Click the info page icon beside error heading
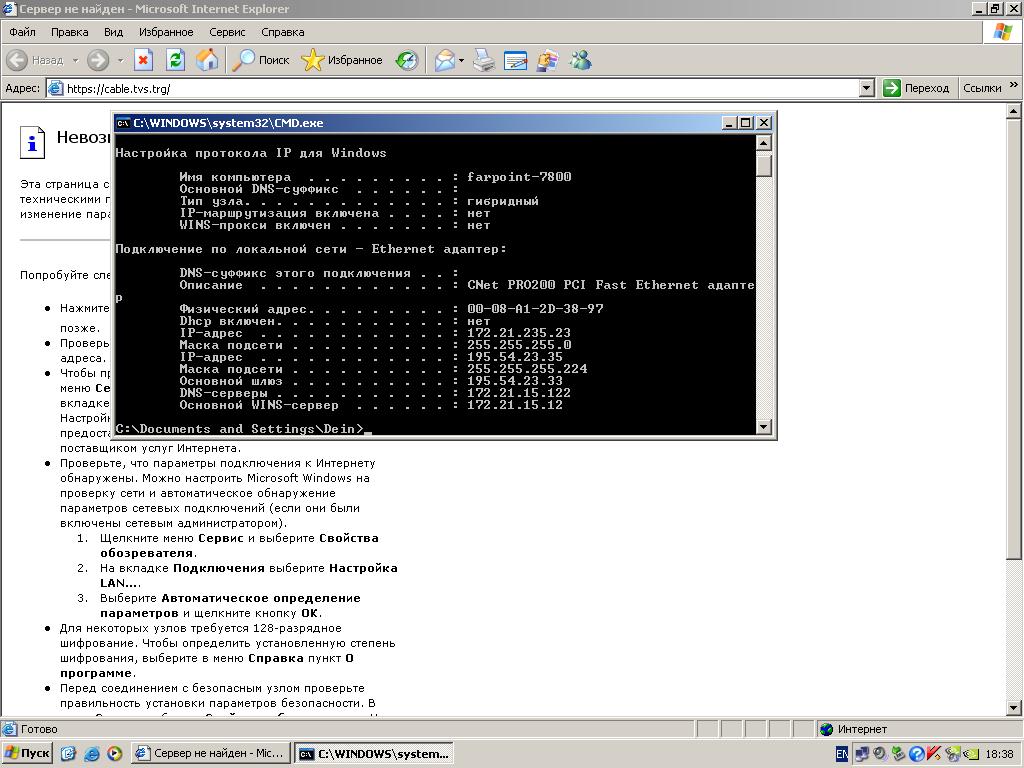Screen dimensions: 1024x768 (32, 142)
